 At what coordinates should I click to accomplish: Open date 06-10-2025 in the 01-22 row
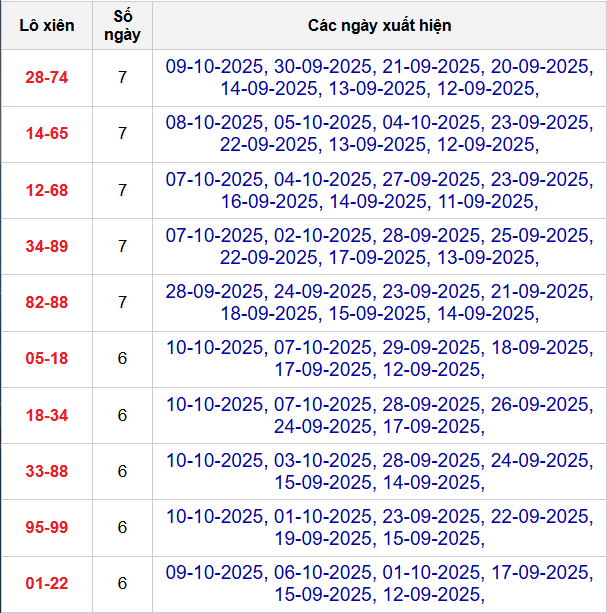323,572
